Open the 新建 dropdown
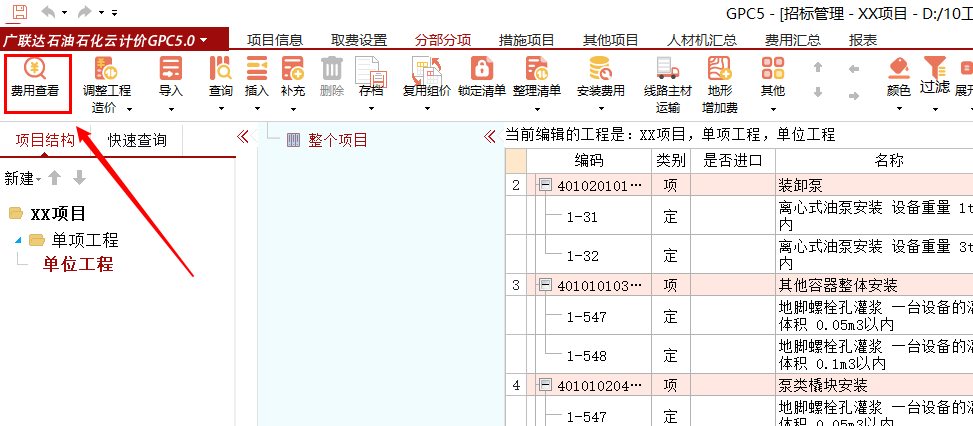The height and width of the screenshot is (426, 973). (x=22, y=179)
